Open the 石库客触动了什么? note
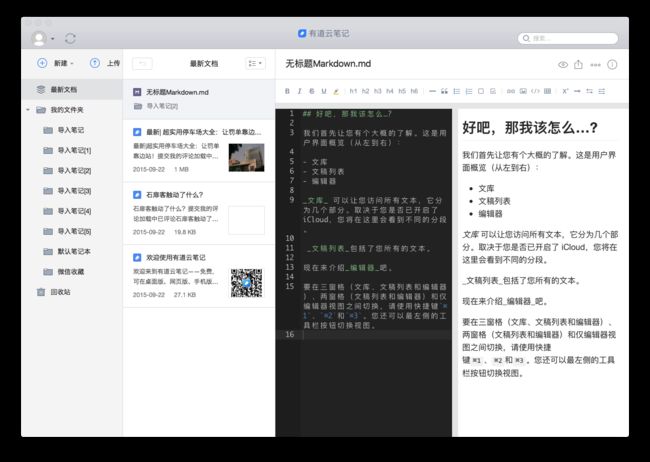The image size is (650, 462). click(x=199, y=213)
